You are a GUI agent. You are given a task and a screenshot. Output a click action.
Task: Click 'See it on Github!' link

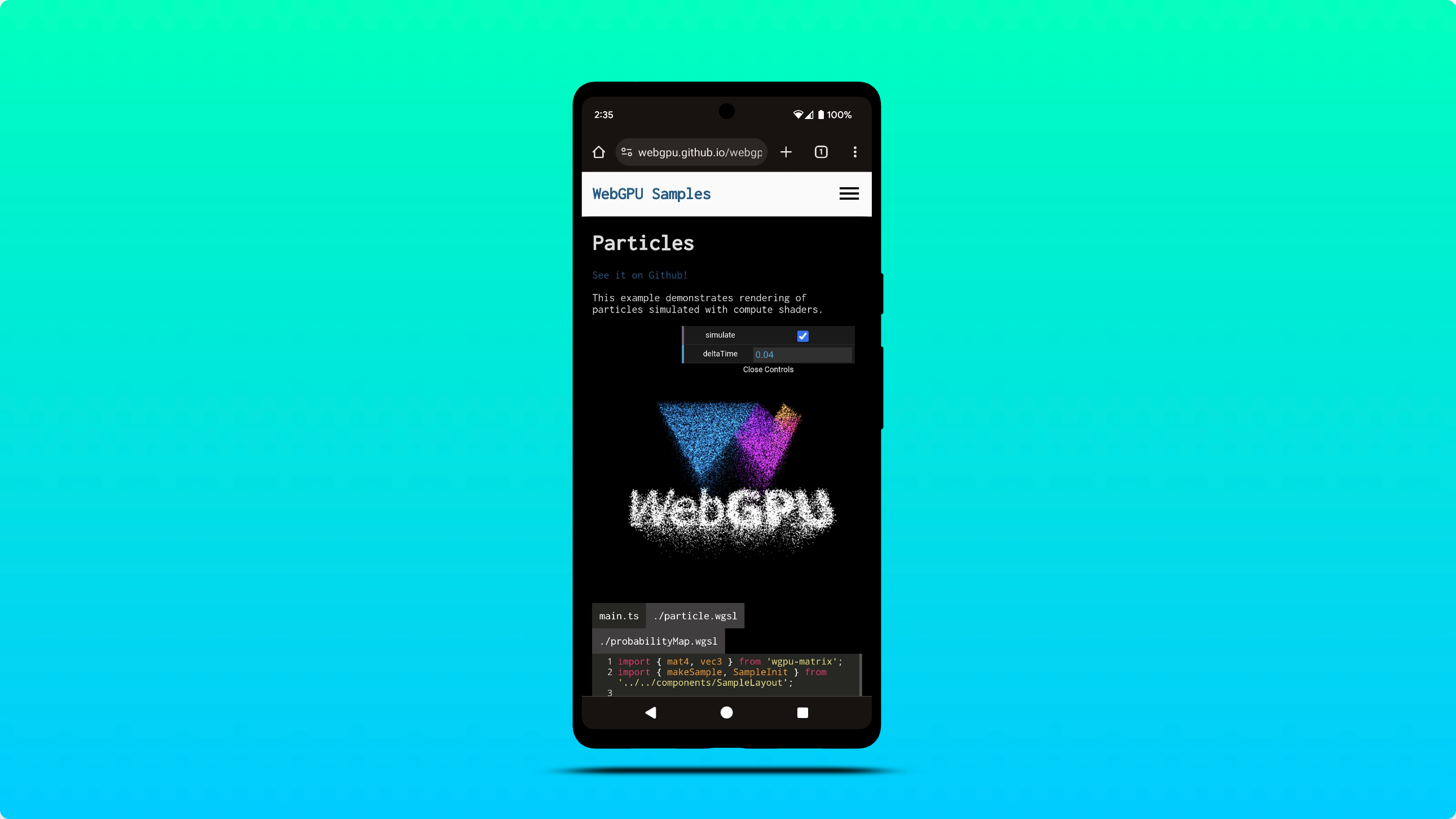click(x=640, y=275)
